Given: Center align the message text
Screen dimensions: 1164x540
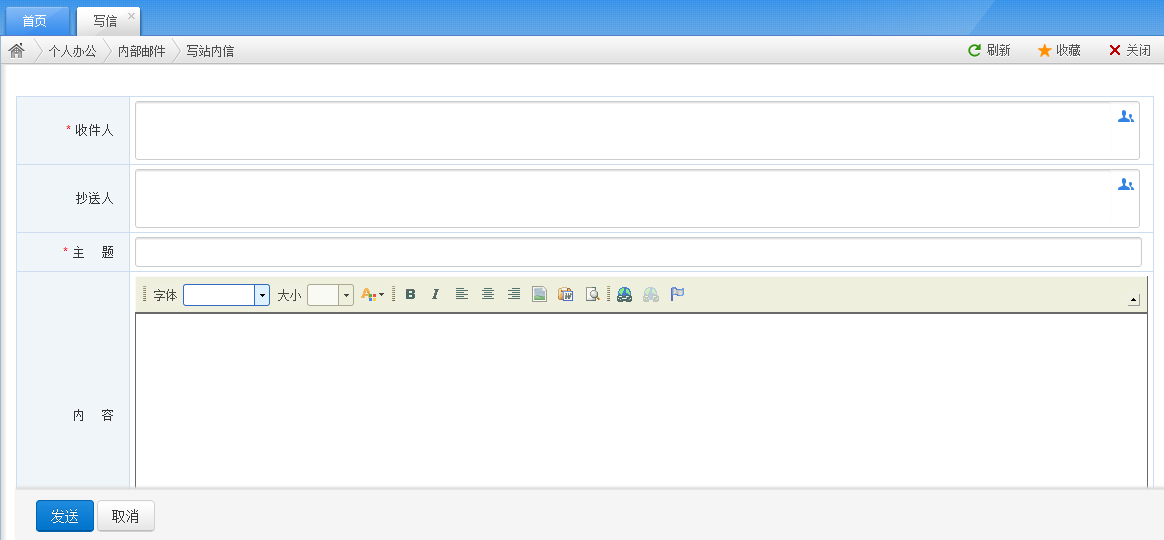Looking at the screenshot, I should click(x=488, y=294).
